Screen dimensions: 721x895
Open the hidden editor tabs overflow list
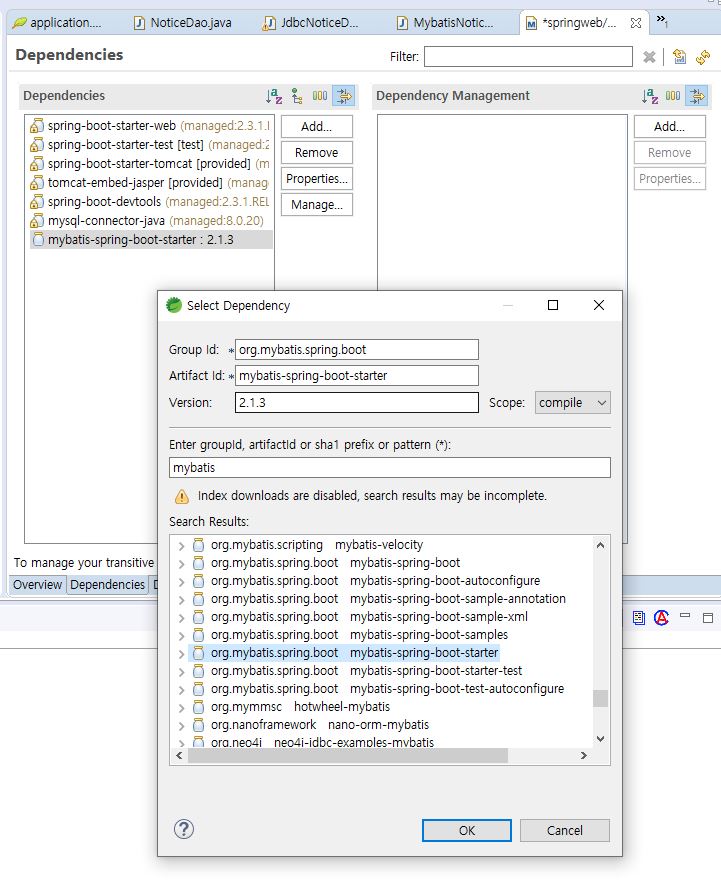point(662,21)
